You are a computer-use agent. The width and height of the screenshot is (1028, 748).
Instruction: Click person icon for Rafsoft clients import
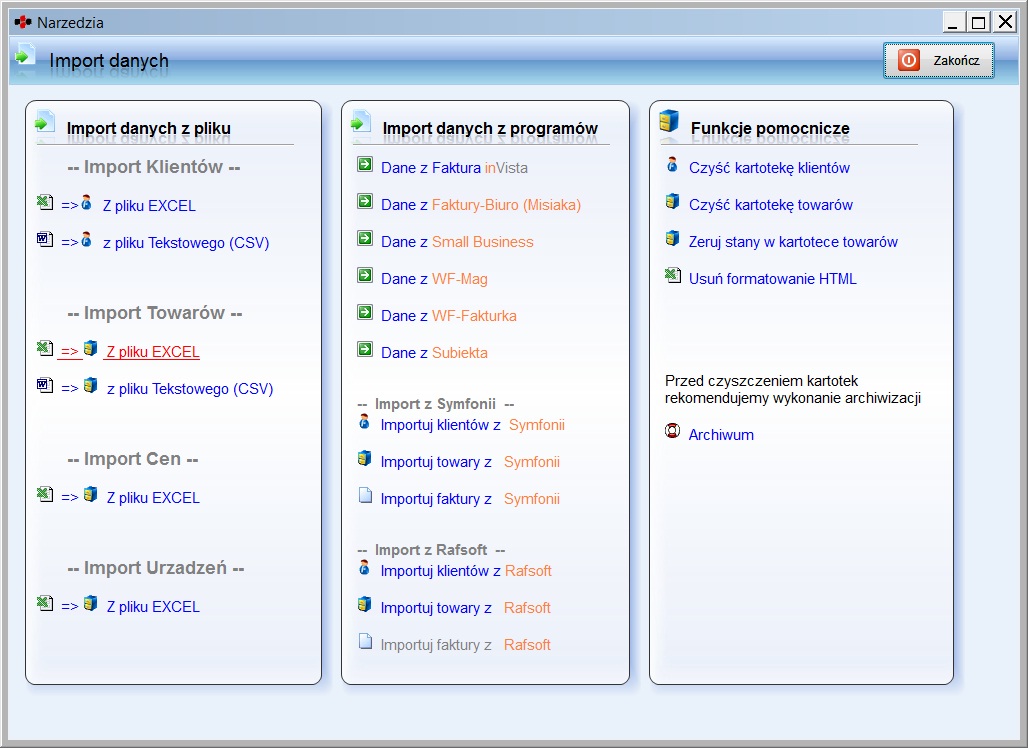tap(365, 568)
